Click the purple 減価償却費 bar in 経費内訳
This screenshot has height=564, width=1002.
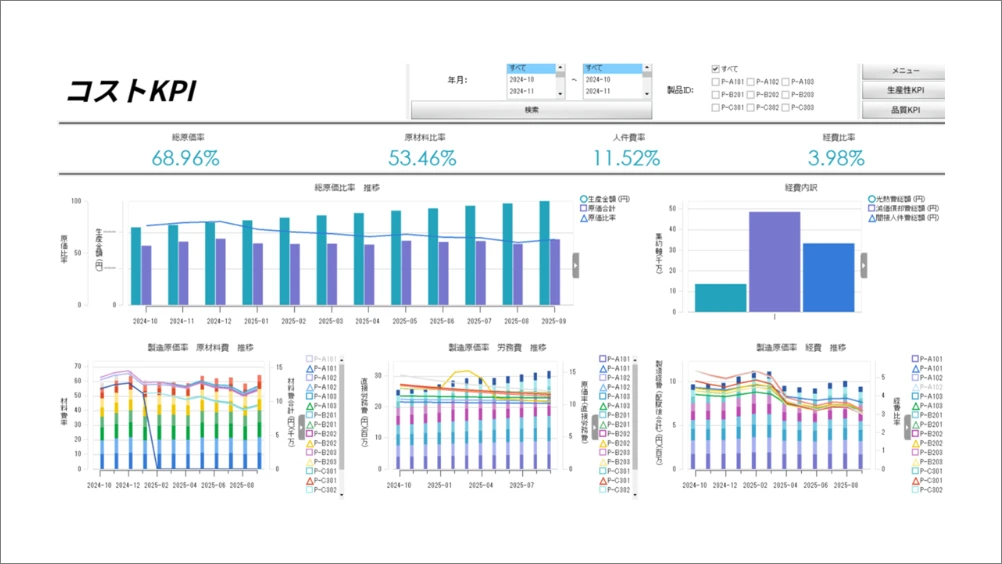[775, 262]
